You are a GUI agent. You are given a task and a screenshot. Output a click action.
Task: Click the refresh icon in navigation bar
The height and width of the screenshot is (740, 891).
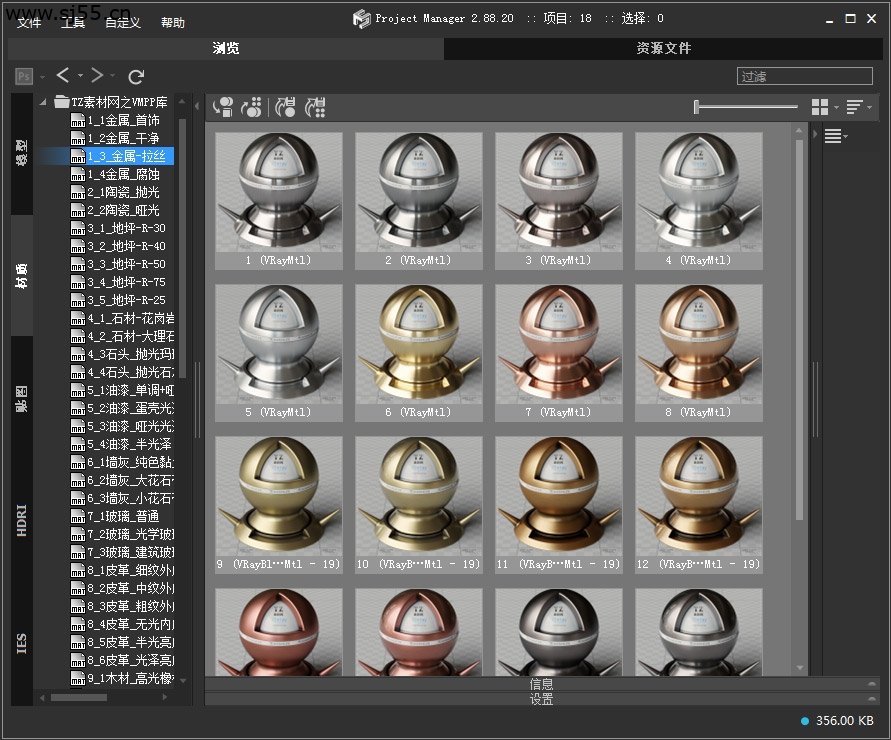(x=137, y=76)
